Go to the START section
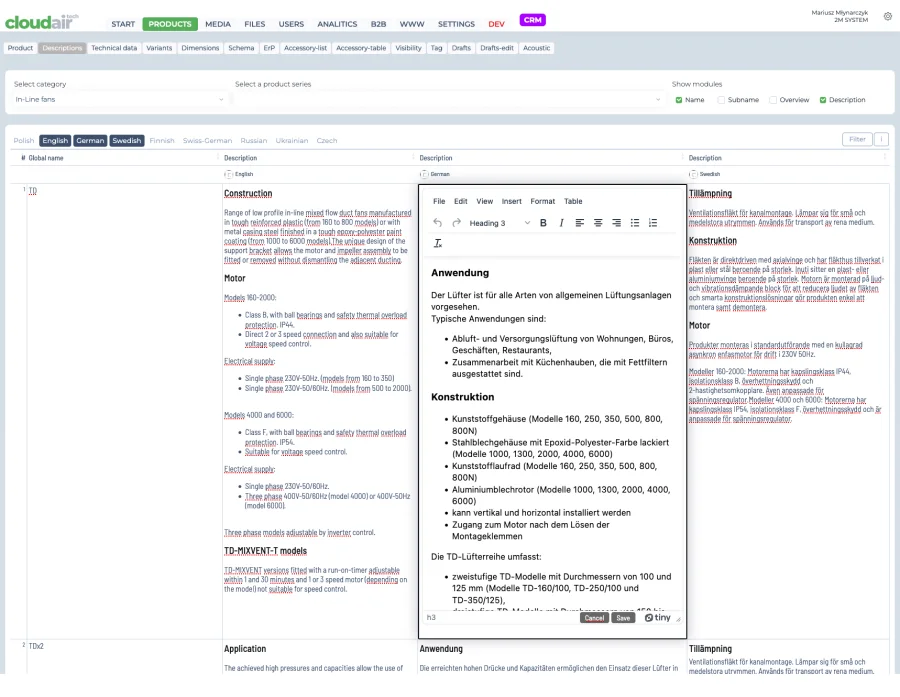Screen dimensions: 900x697 point(123,24)
